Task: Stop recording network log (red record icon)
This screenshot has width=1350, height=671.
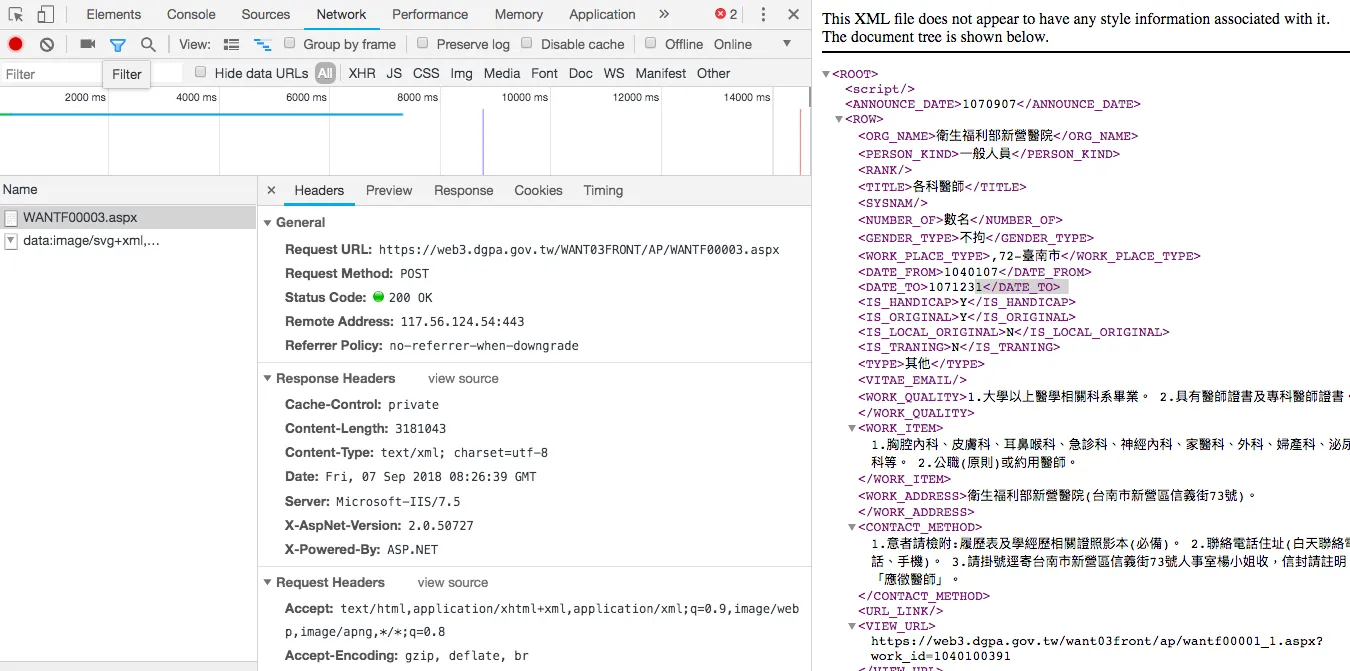Action: [x=14, y=44]
